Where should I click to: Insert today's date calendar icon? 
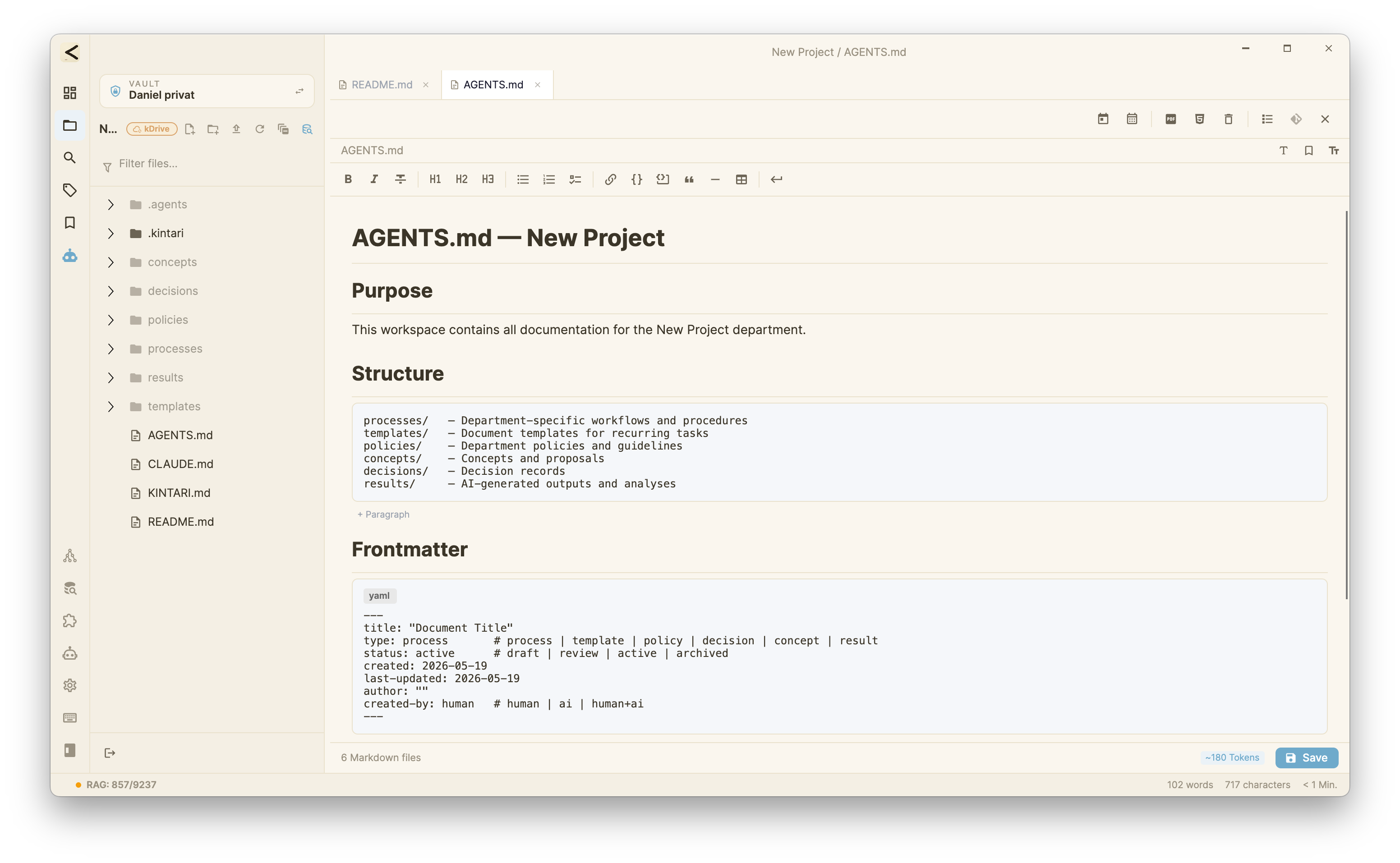[1103, 119]
